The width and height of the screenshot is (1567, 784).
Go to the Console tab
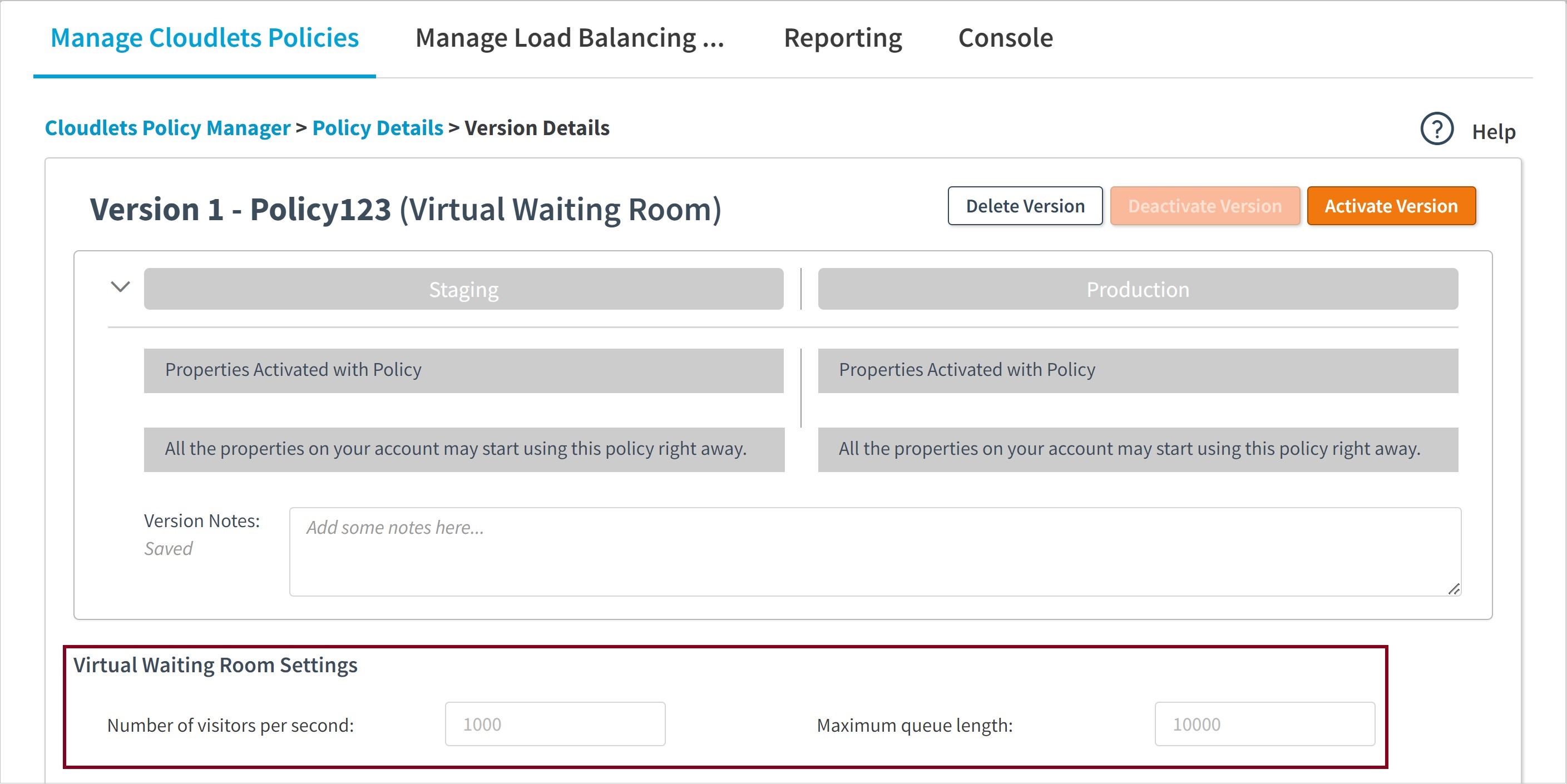pos(1005,38)
